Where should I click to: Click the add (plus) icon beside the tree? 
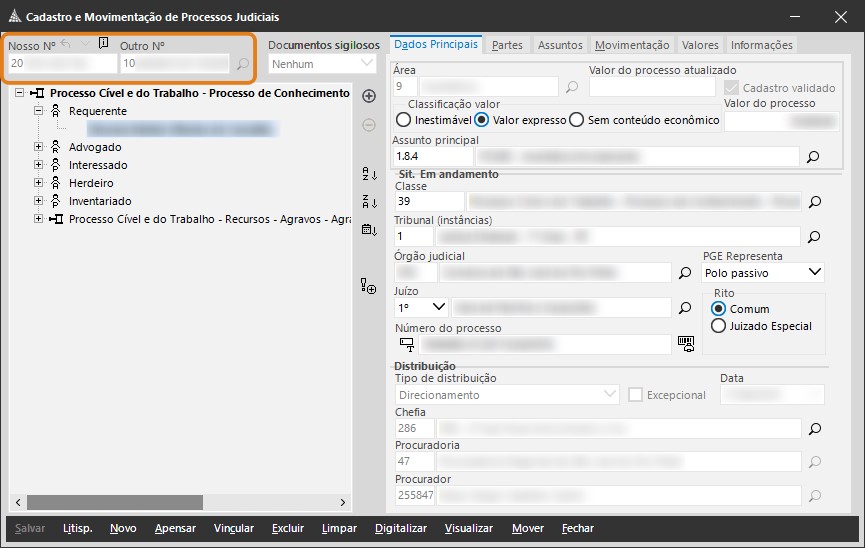368,96
